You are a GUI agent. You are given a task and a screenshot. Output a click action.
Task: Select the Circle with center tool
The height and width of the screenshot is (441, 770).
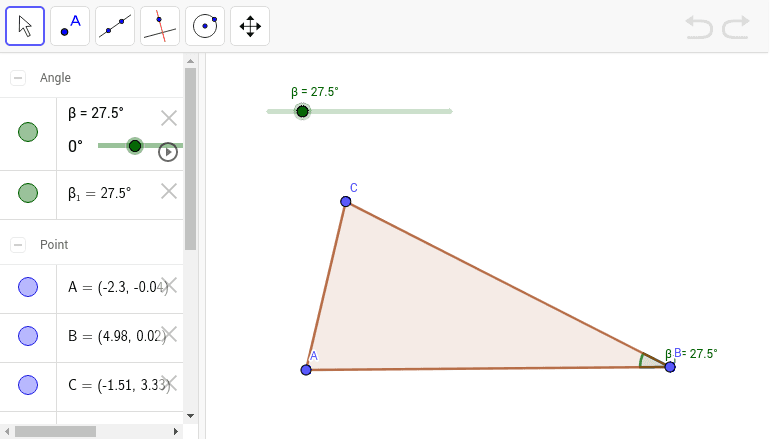pyautogui.click(x=205, y=26)
